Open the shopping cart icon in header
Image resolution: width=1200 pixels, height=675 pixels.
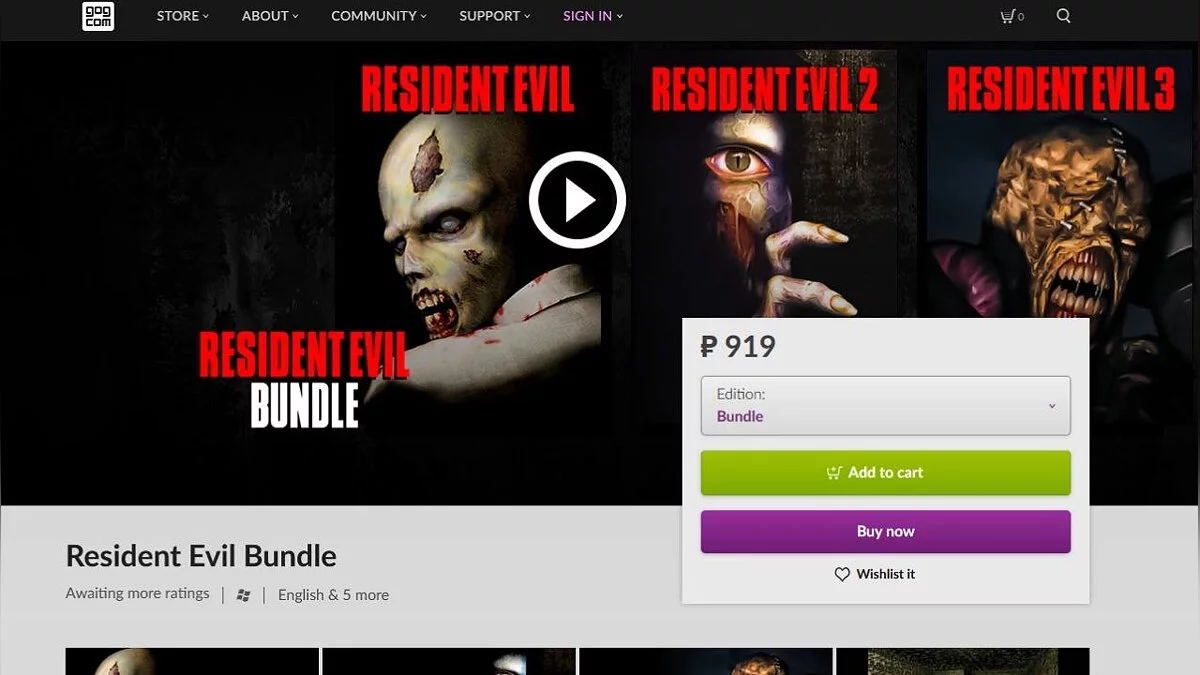pos(1007,16)
